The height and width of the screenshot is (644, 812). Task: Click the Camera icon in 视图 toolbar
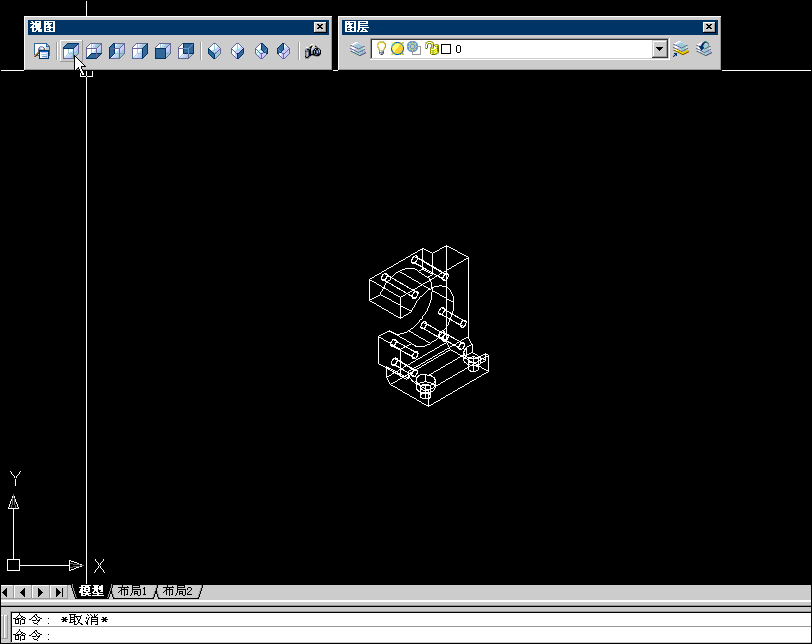313,51
